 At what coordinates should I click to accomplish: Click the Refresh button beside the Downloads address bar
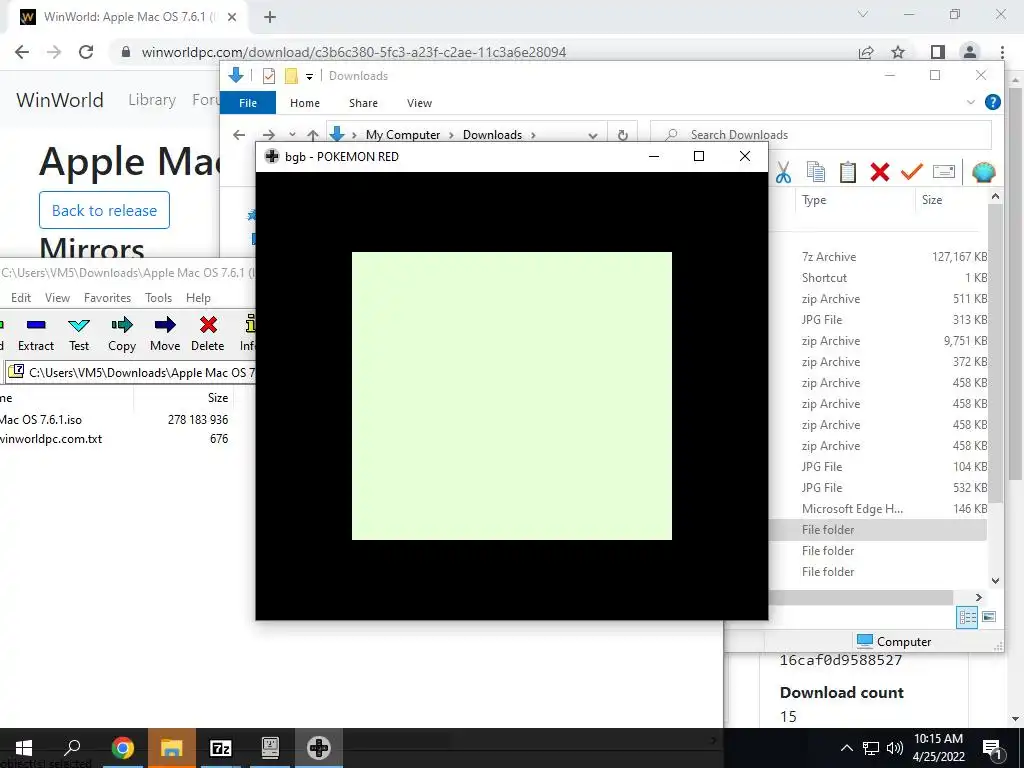pyautogui.click(x=622, y=135)
